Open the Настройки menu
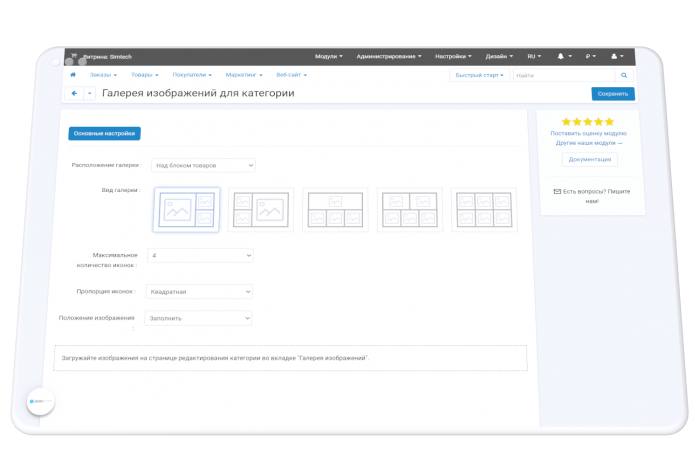This screenshot has width=700, height=466. pos(453,56)
